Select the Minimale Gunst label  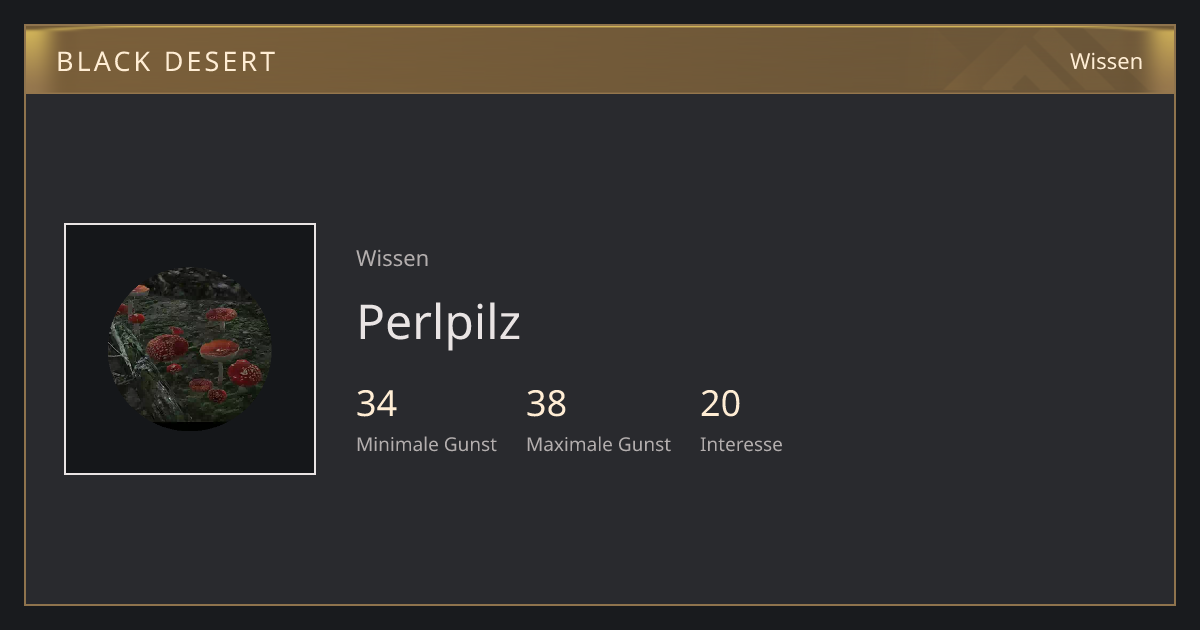(x=426, y=444)
